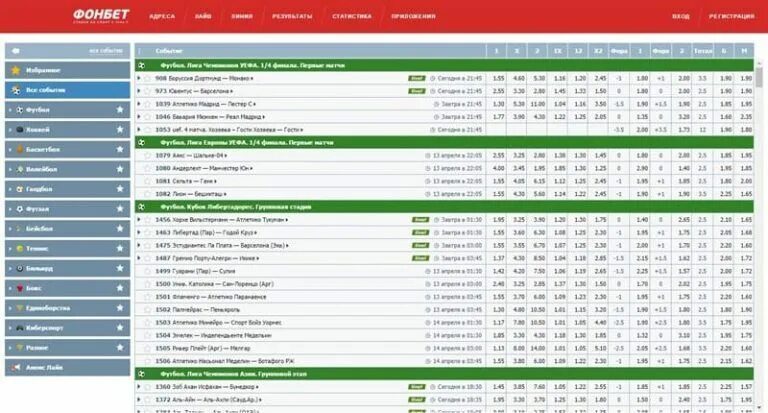Click the football icon in the Лига Европы УЕФА header

[x=142, y=143]
